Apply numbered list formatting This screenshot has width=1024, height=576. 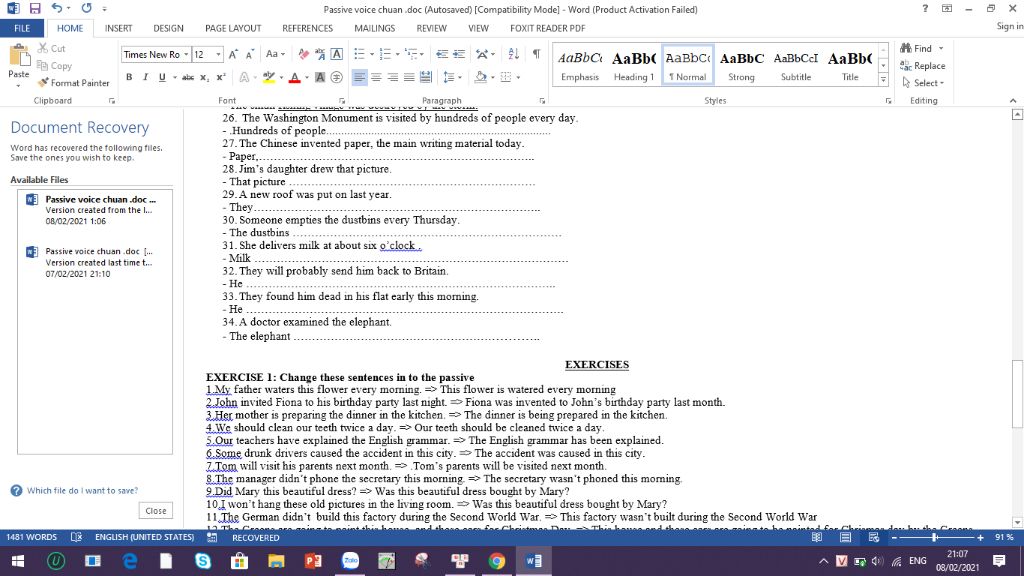tap(385, 54)
